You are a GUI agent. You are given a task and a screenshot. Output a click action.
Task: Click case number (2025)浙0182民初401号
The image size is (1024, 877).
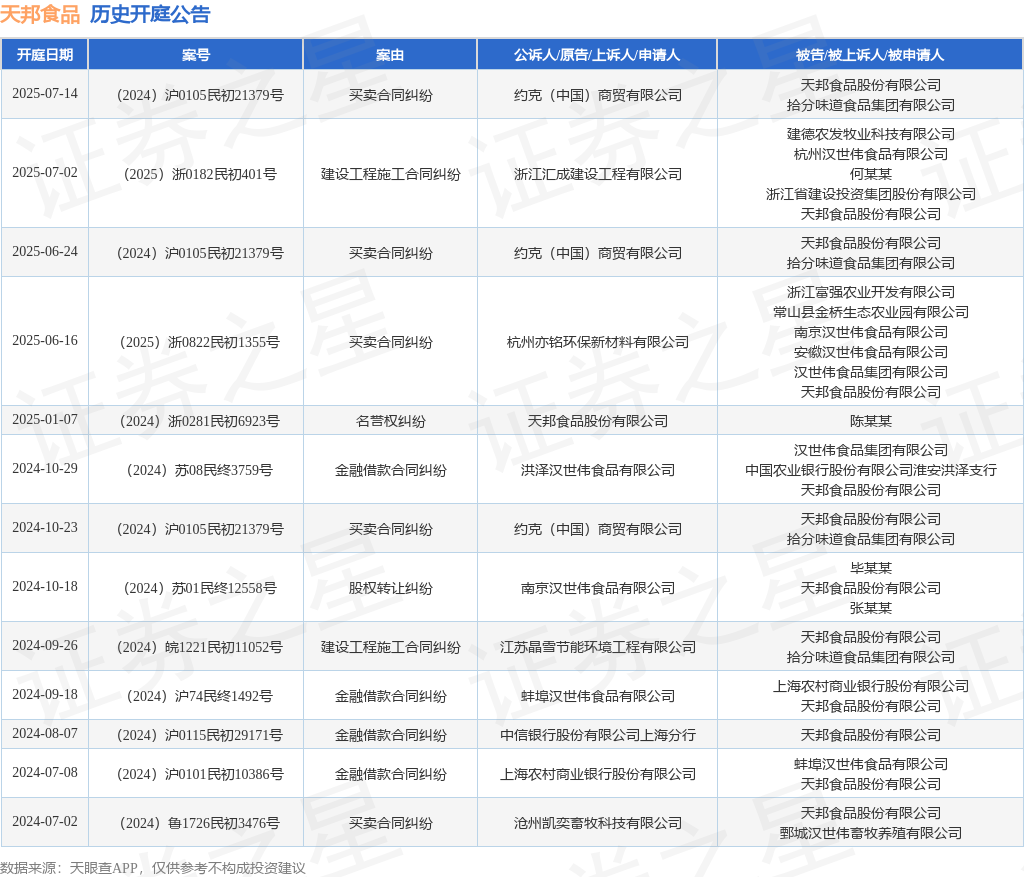(x=200, y=174)
